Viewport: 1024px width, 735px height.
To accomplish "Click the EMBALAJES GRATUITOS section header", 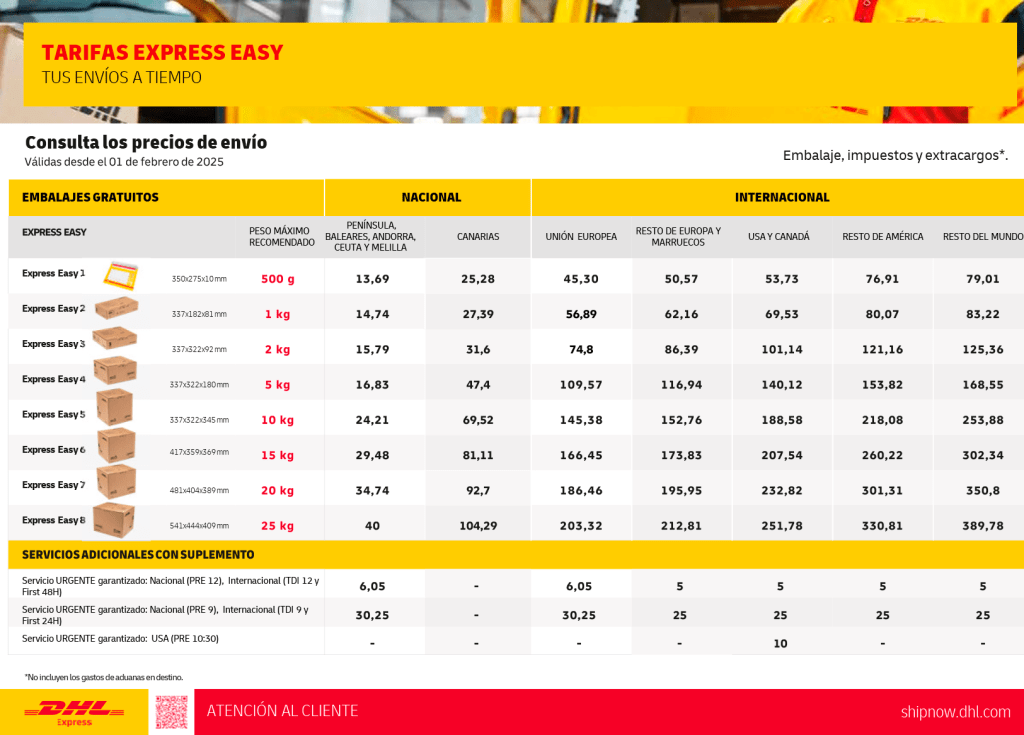I will [91, 197].
